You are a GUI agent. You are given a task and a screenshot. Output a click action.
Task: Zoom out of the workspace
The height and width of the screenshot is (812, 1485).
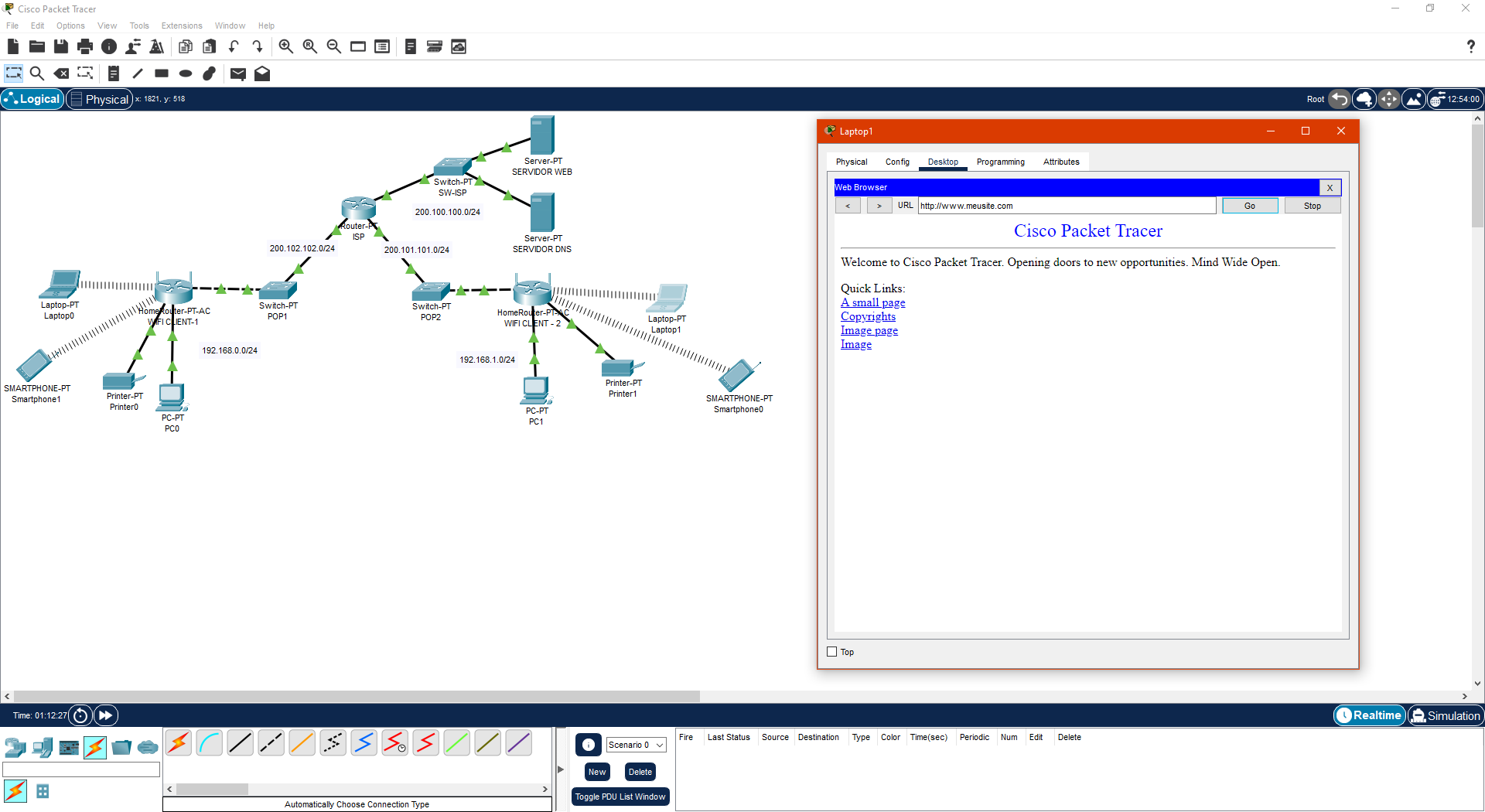coord(334,46)
